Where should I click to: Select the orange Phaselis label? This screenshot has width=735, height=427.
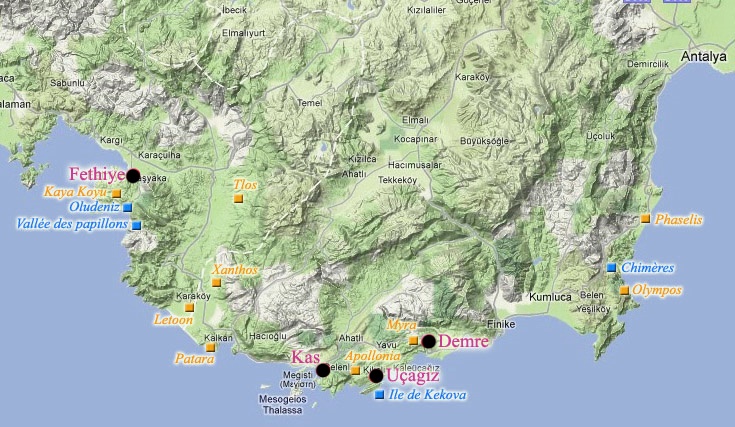[678, 219]
